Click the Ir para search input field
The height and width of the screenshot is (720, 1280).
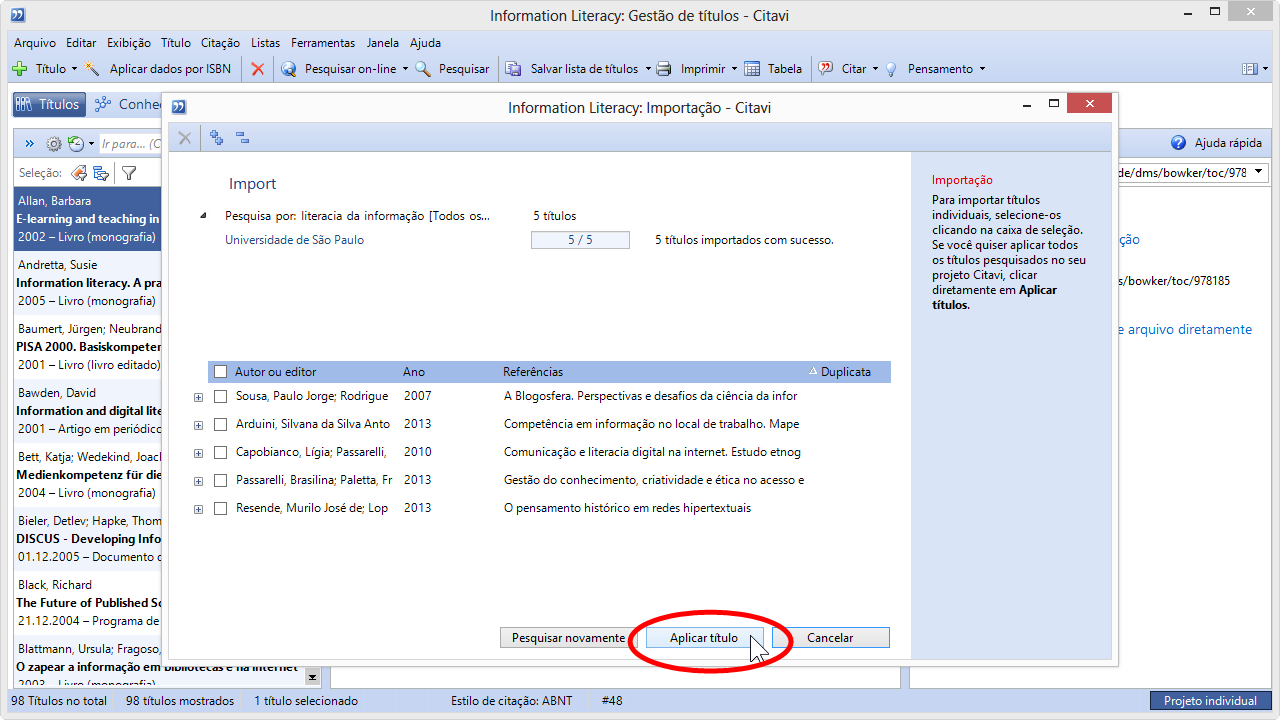tap(132, 144)
